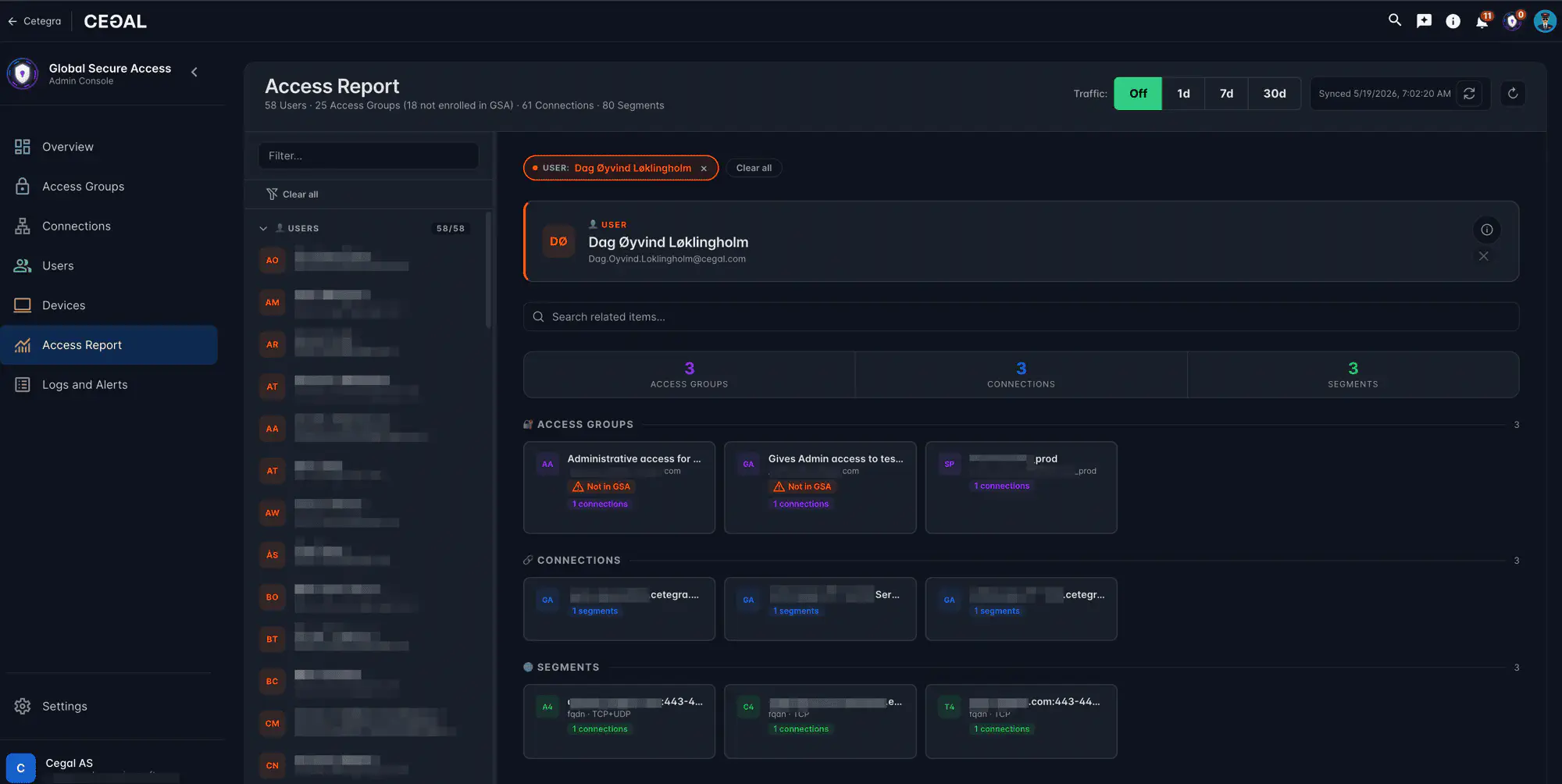Open the Administrative access for... group card
Screen dimensions: 1562x784
619,487
